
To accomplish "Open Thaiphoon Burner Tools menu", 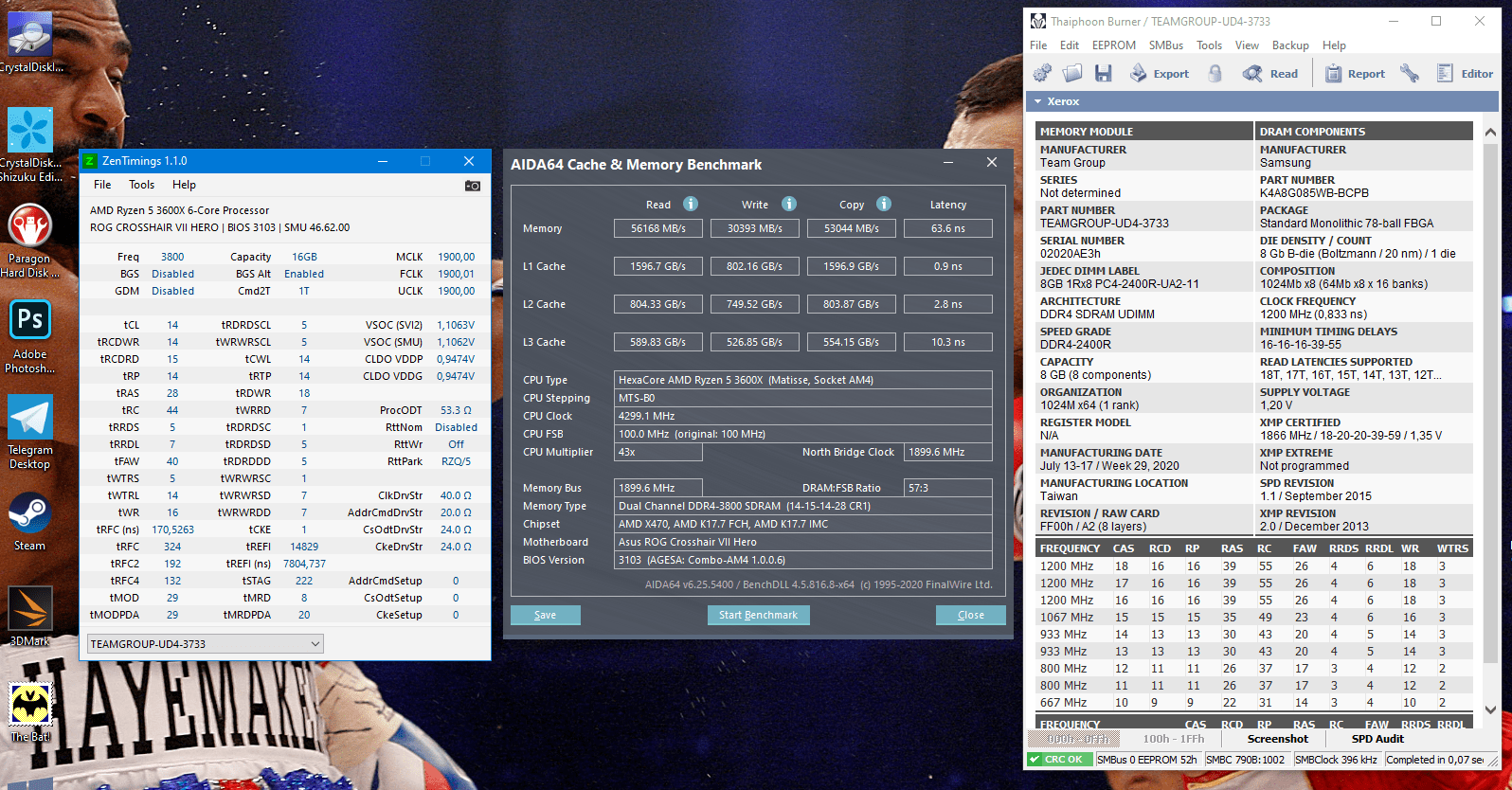I will (x=1209, y=45).
